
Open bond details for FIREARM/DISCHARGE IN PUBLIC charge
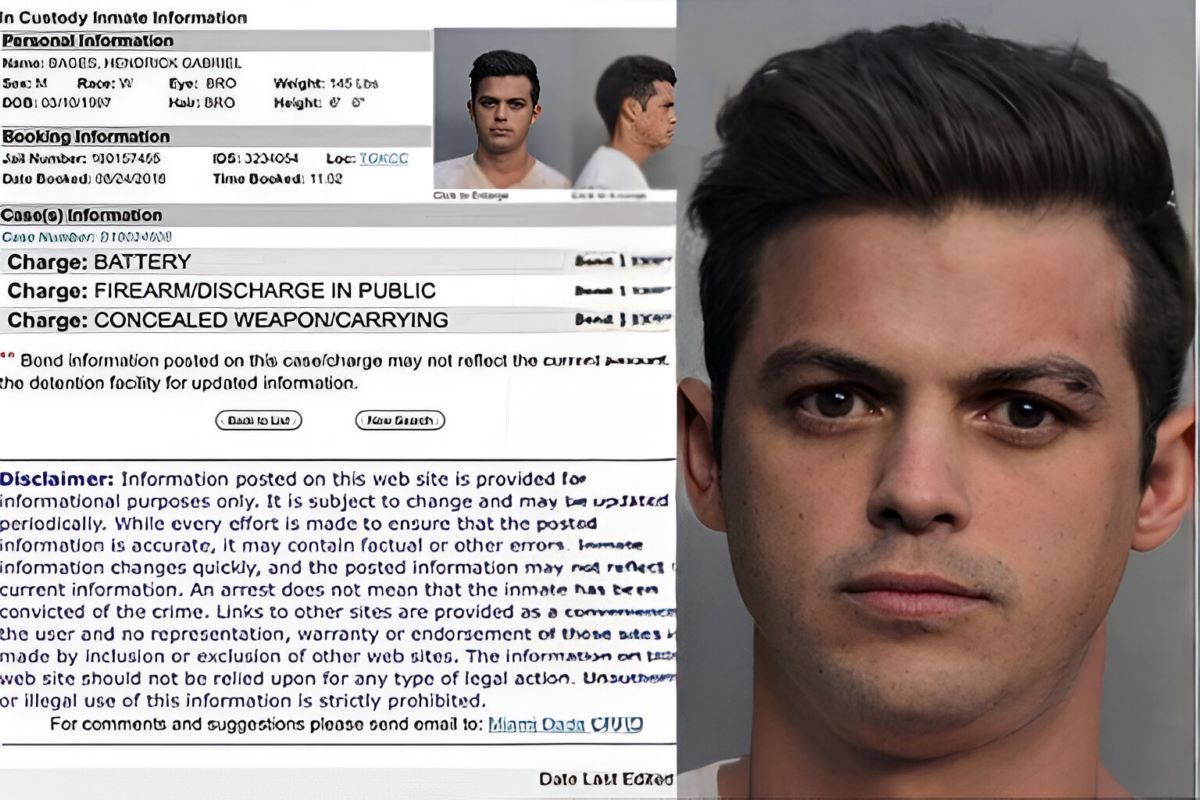coord(622,291)
